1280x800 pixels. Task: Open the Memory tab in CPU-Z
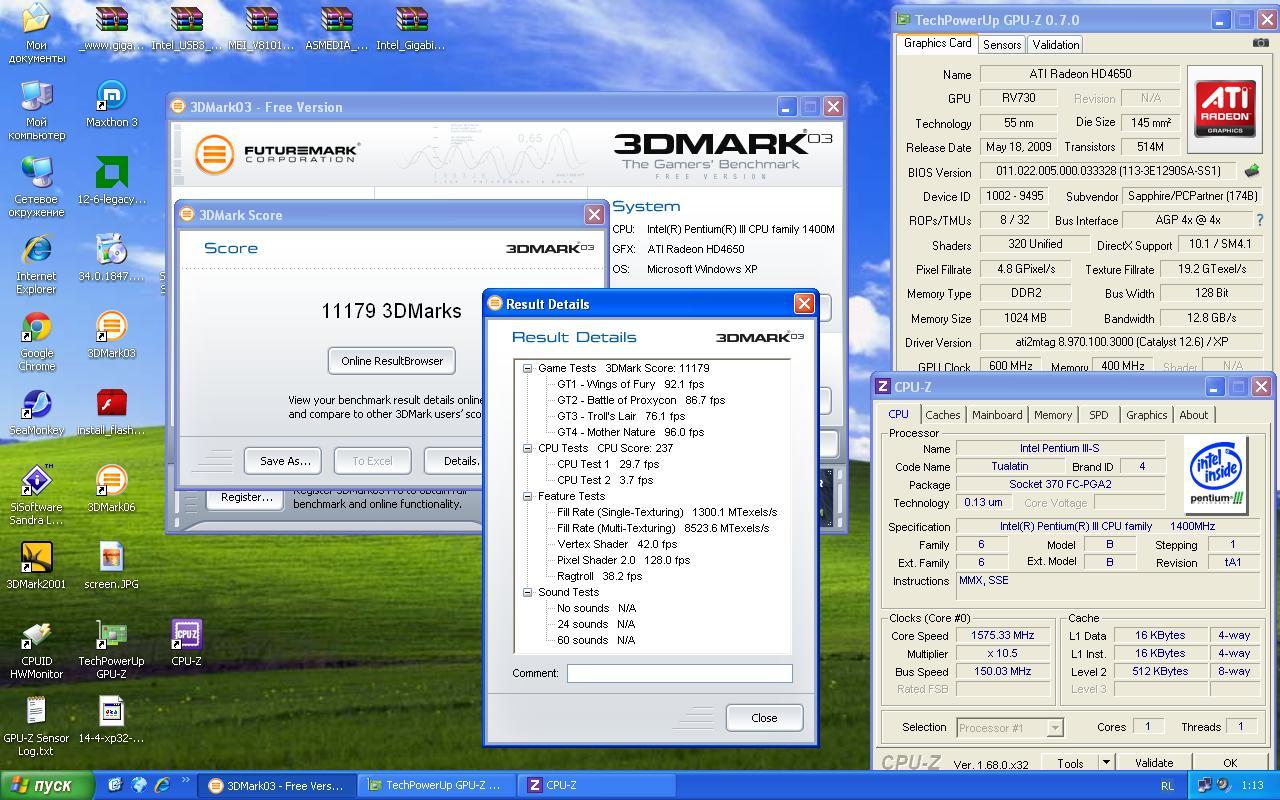[x=1053, y=415]
